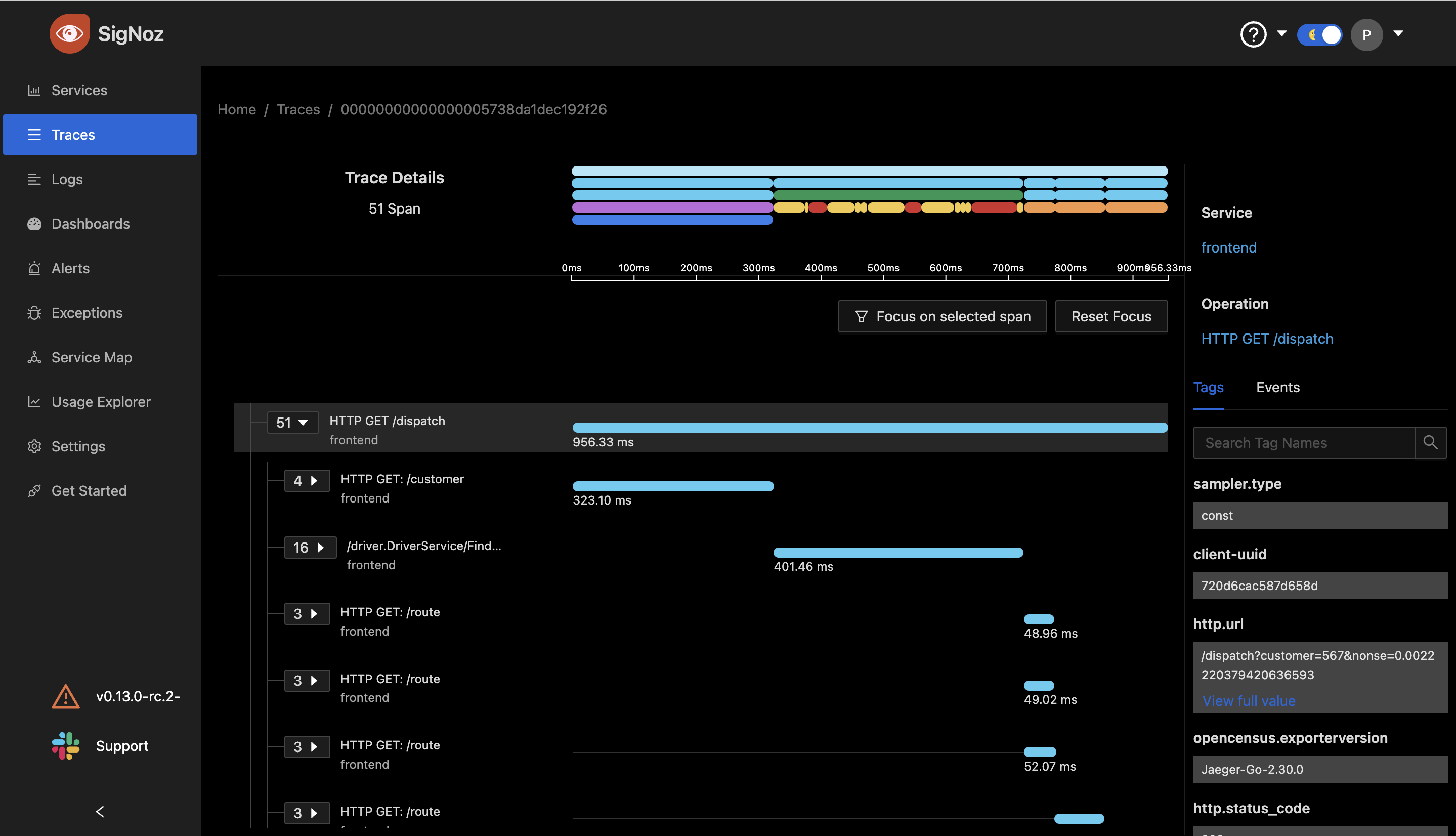The width and height of the screenshot is (1456, 836).
Task: Go to the Alerts section
Action: tap(70, 268)
